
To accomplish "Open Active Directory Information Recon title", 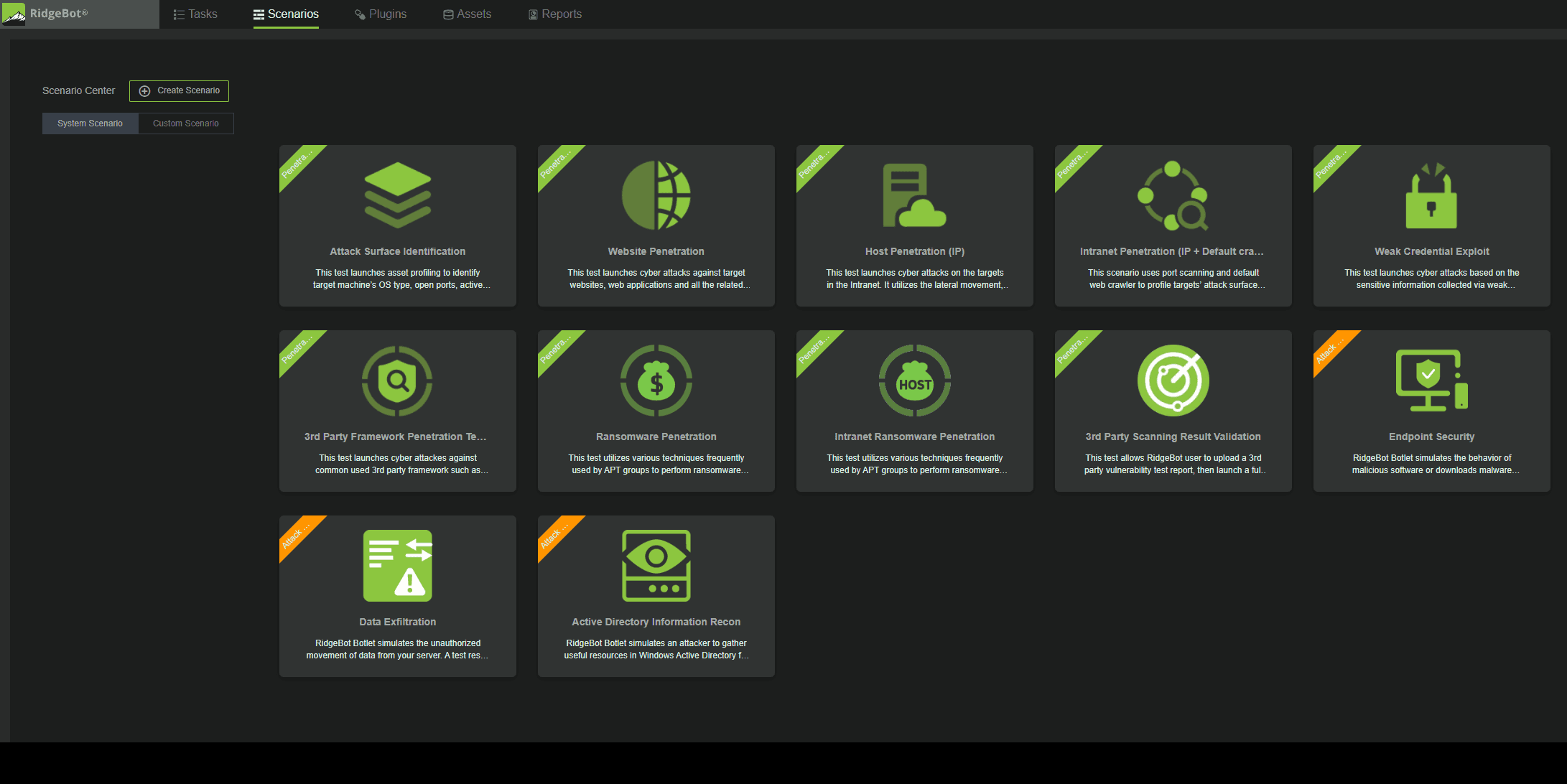I will coord(656,622).
